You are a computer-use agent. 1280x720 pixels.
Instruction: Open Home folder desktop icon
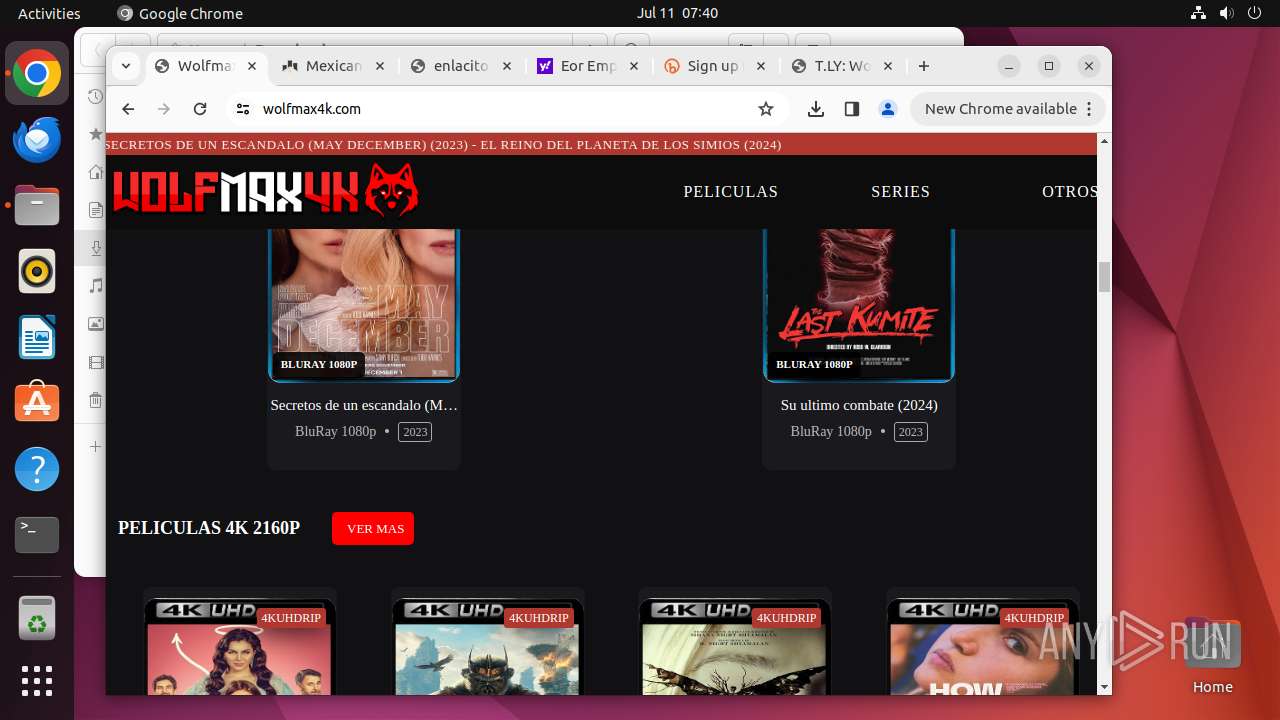1212,656
